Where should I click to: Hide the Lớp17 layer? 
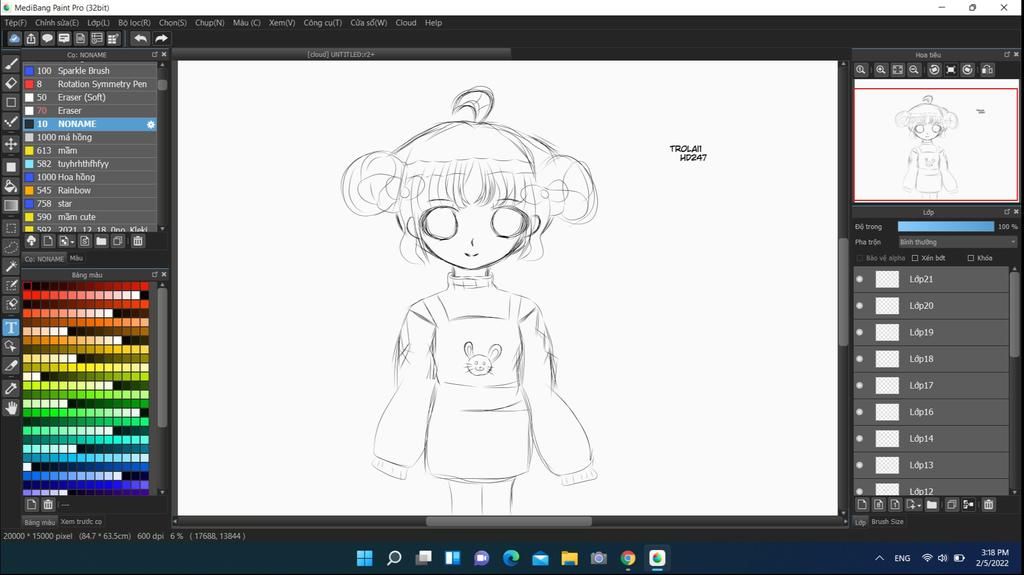click(x=860, y=386)
